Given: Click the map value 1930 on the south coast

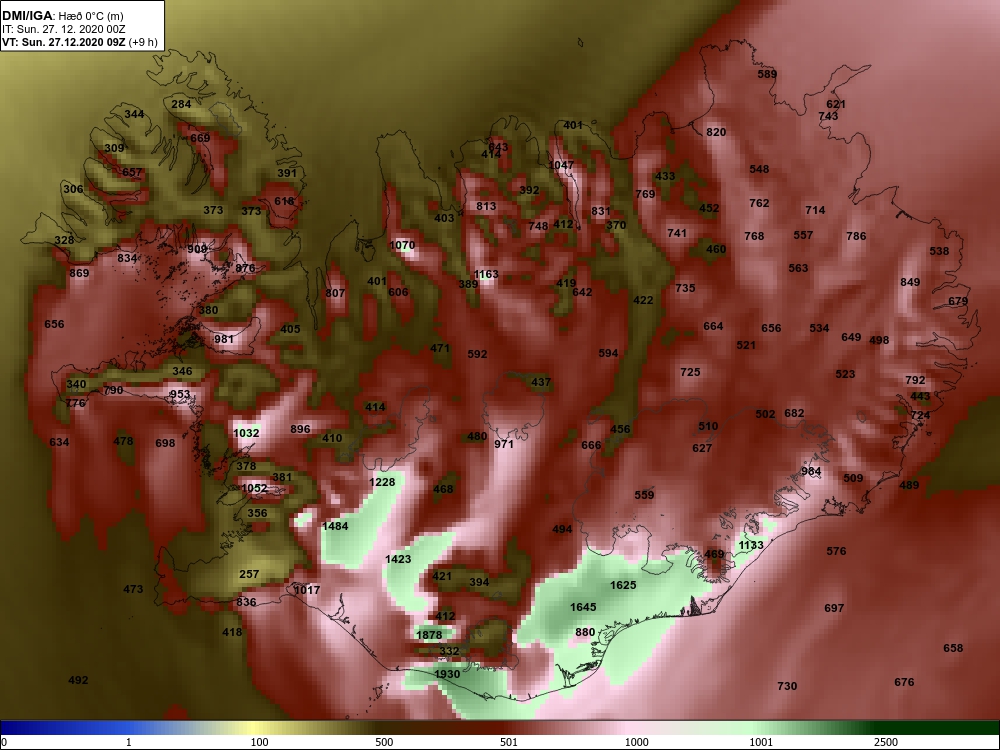Looking at the screenshot, I should point(447,674).
